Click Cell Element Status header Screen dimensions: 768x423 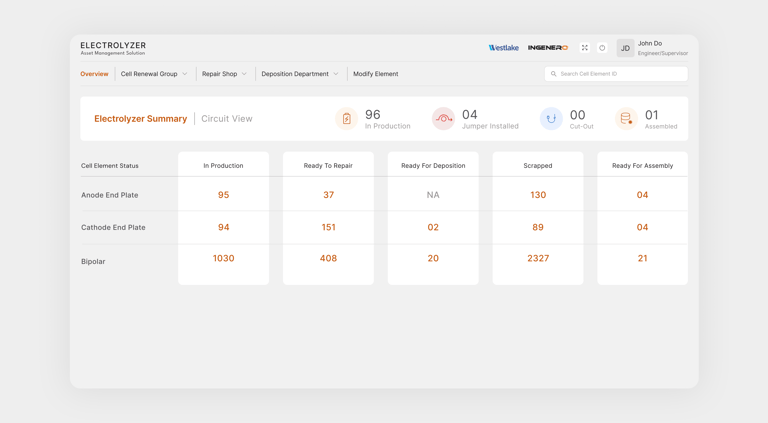pos(110,165)
